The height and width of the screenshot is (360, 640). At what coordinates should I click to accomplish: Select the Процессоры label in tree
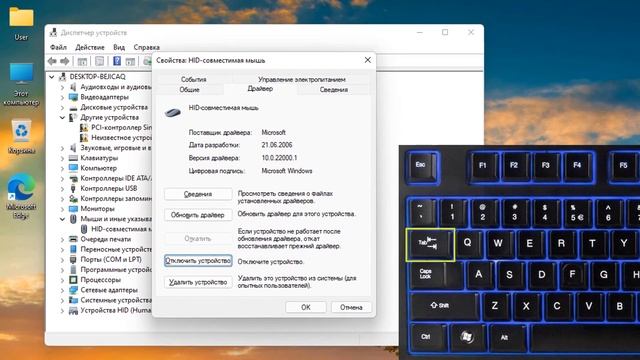point(100,280)
